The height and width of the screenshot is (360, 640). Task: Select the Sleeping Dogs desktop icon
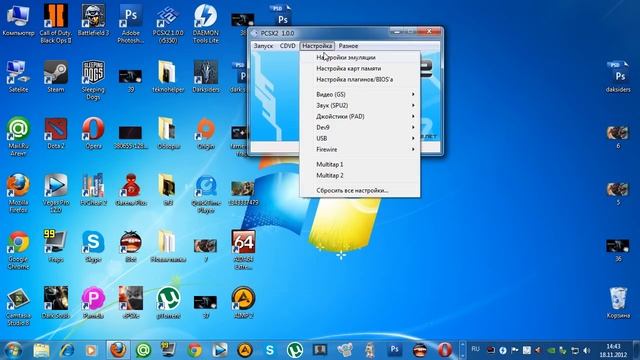[x=93, y=80]
